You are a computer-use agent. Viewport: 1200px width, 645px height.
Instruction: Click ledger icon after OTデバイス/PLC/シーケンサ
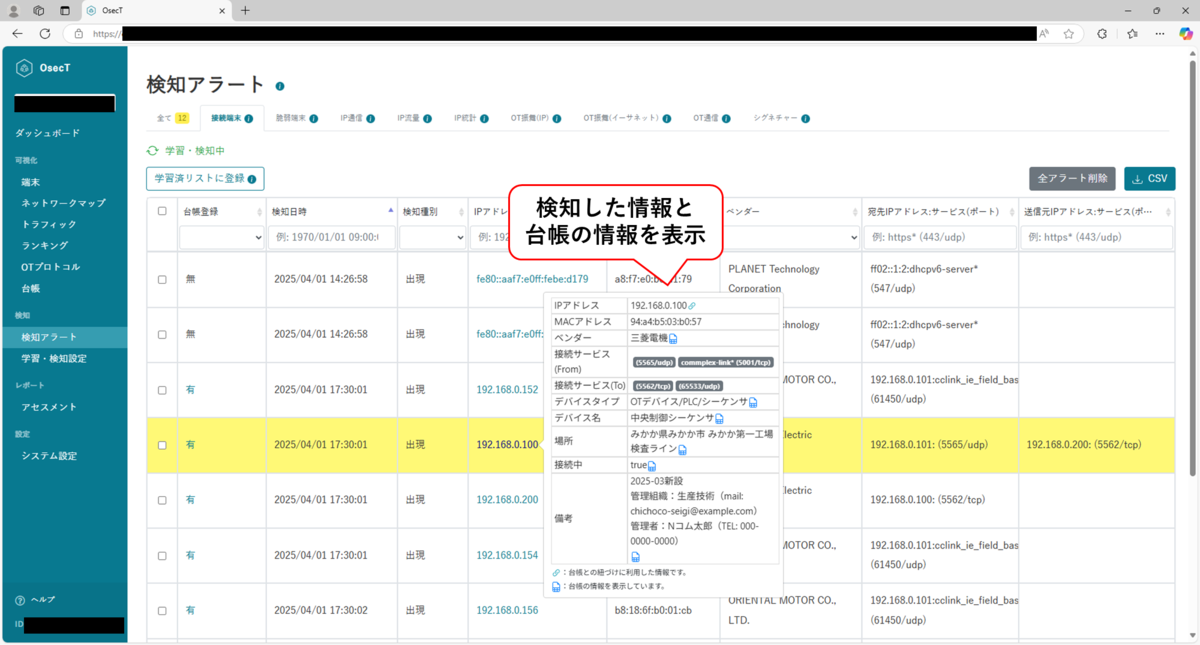pyautogui.click(x=753, y=402)
